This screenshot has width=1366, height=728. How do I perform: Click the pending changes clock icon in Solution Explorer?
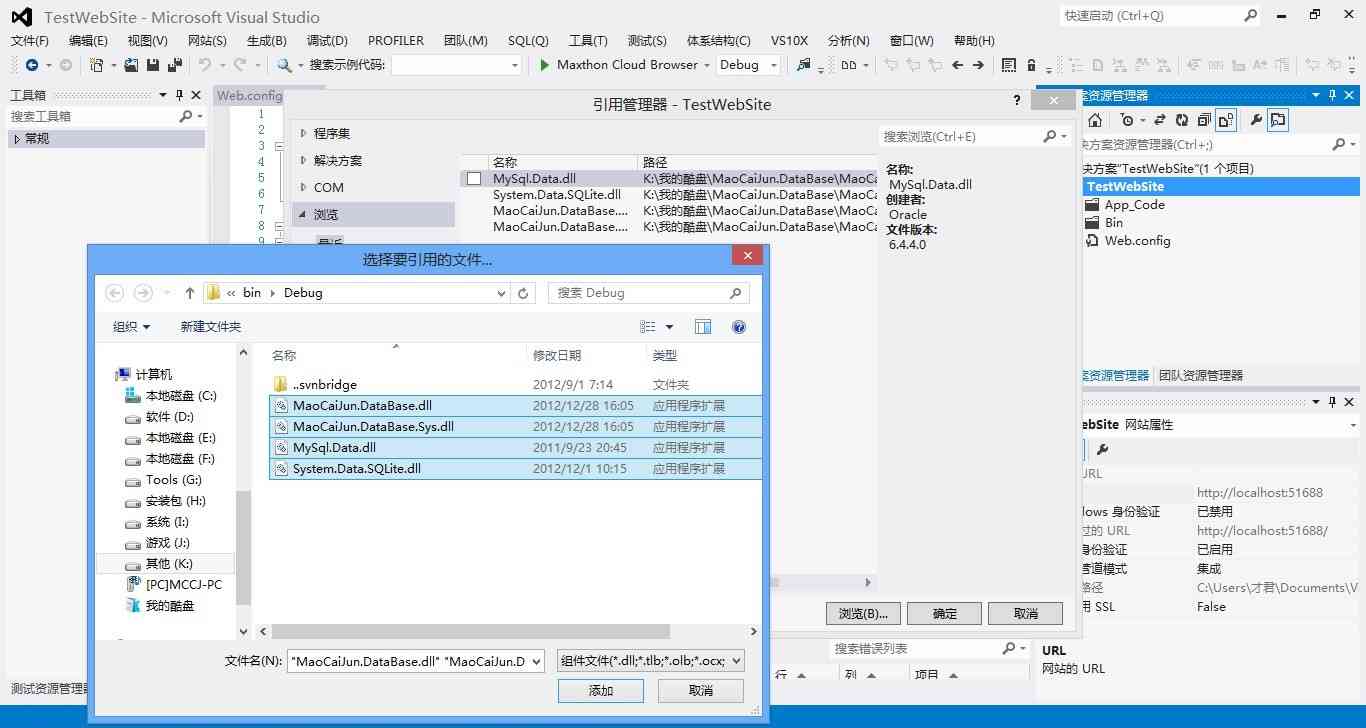point(1127,120)
